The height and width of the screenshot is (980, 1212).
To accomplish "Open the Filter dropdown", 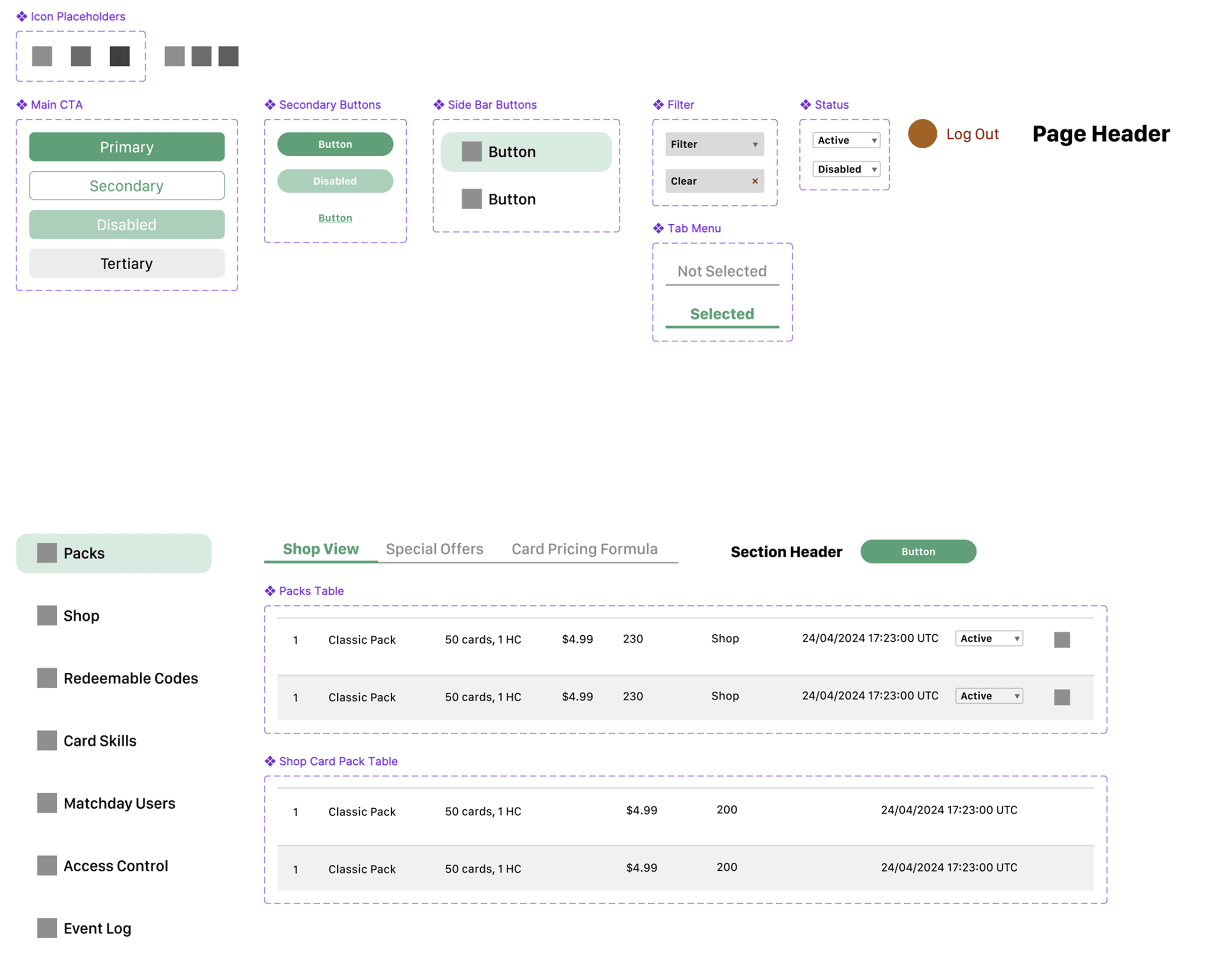I will pos(715,144).
